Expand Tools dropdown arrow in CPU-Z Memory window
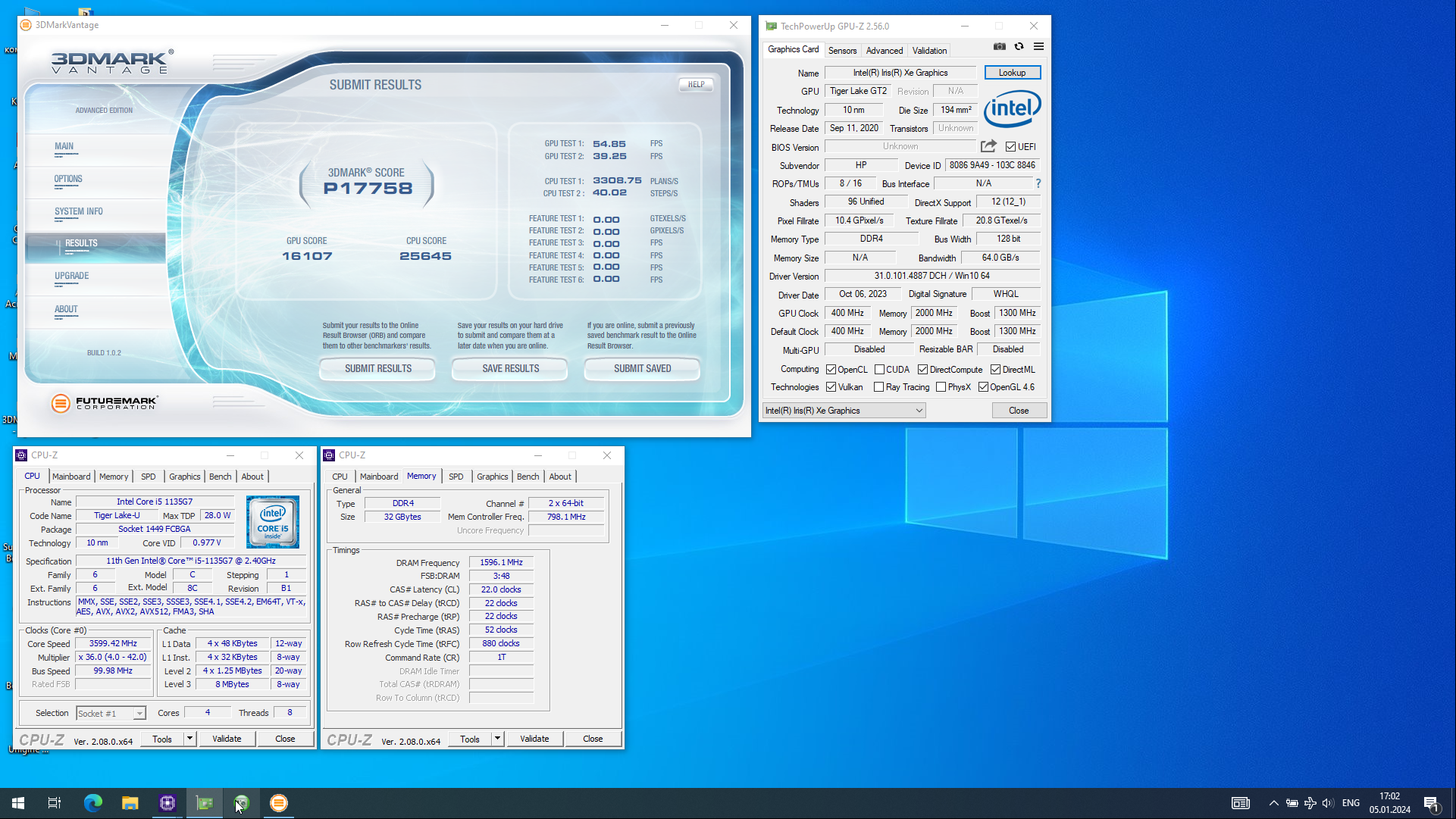The image size is (1456, 819). pos(497,739)
